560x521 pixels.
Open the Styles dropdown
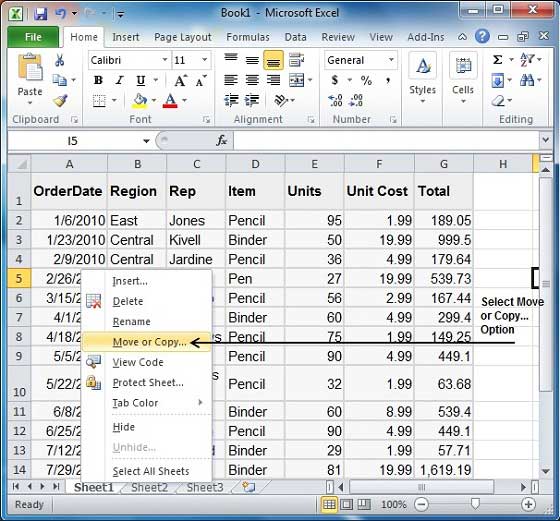422,79
